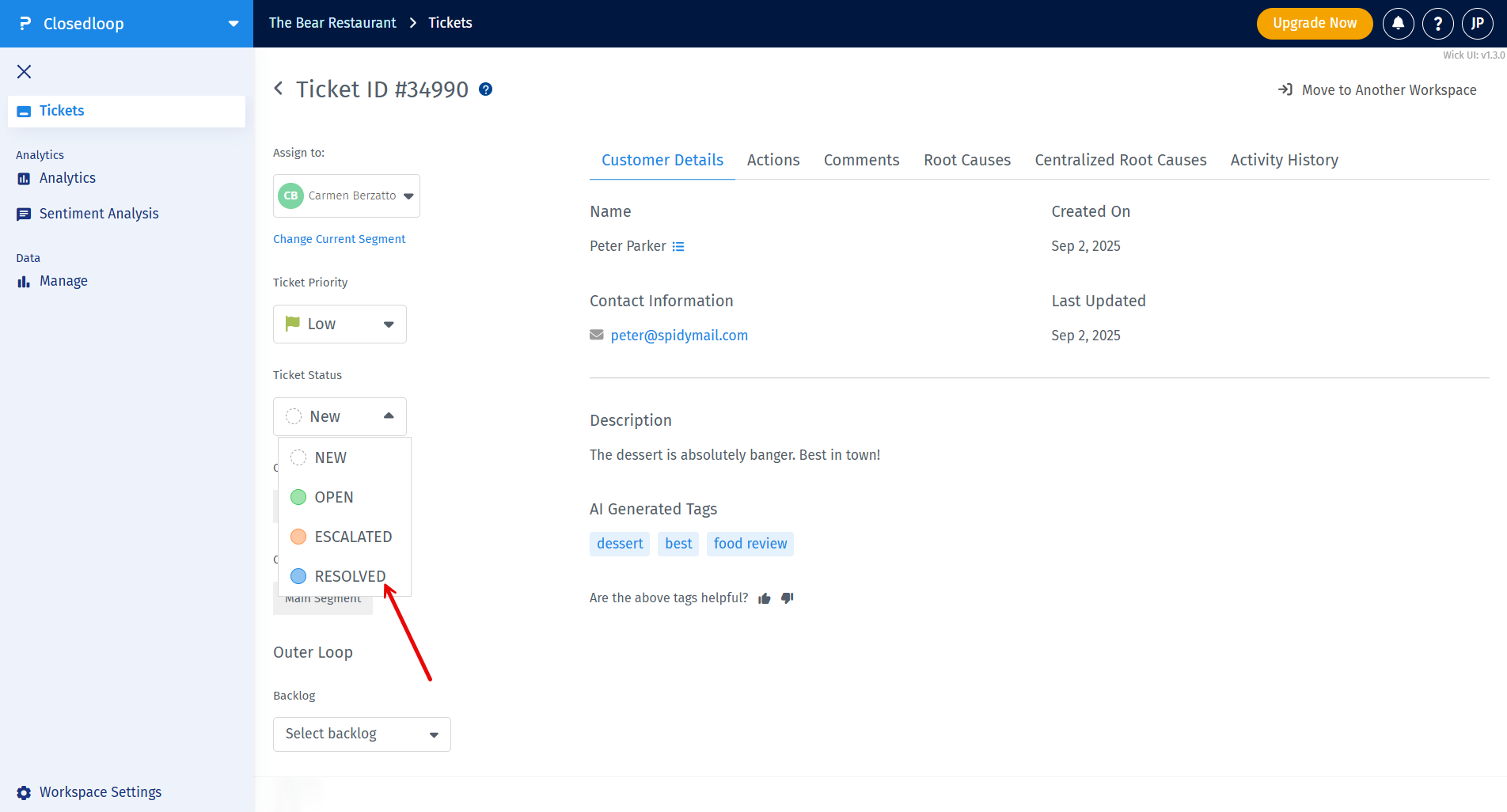Open the JP user profile avatar
The height and width of the screenshot is (812, 1507).
pyautogui.click(x=1477, y=24)
